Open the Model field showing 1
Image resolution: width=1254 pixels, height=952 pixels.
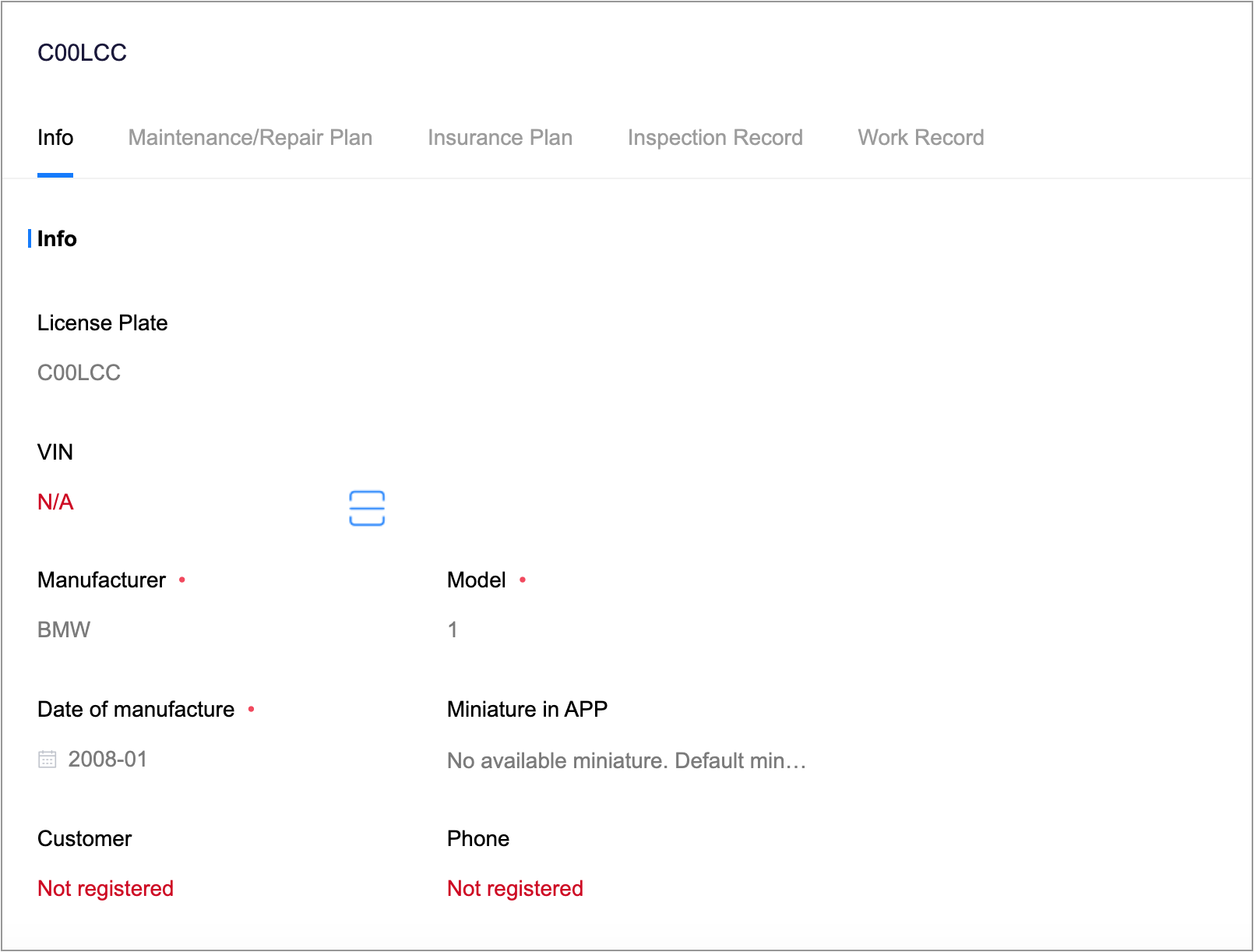[453, 630]
